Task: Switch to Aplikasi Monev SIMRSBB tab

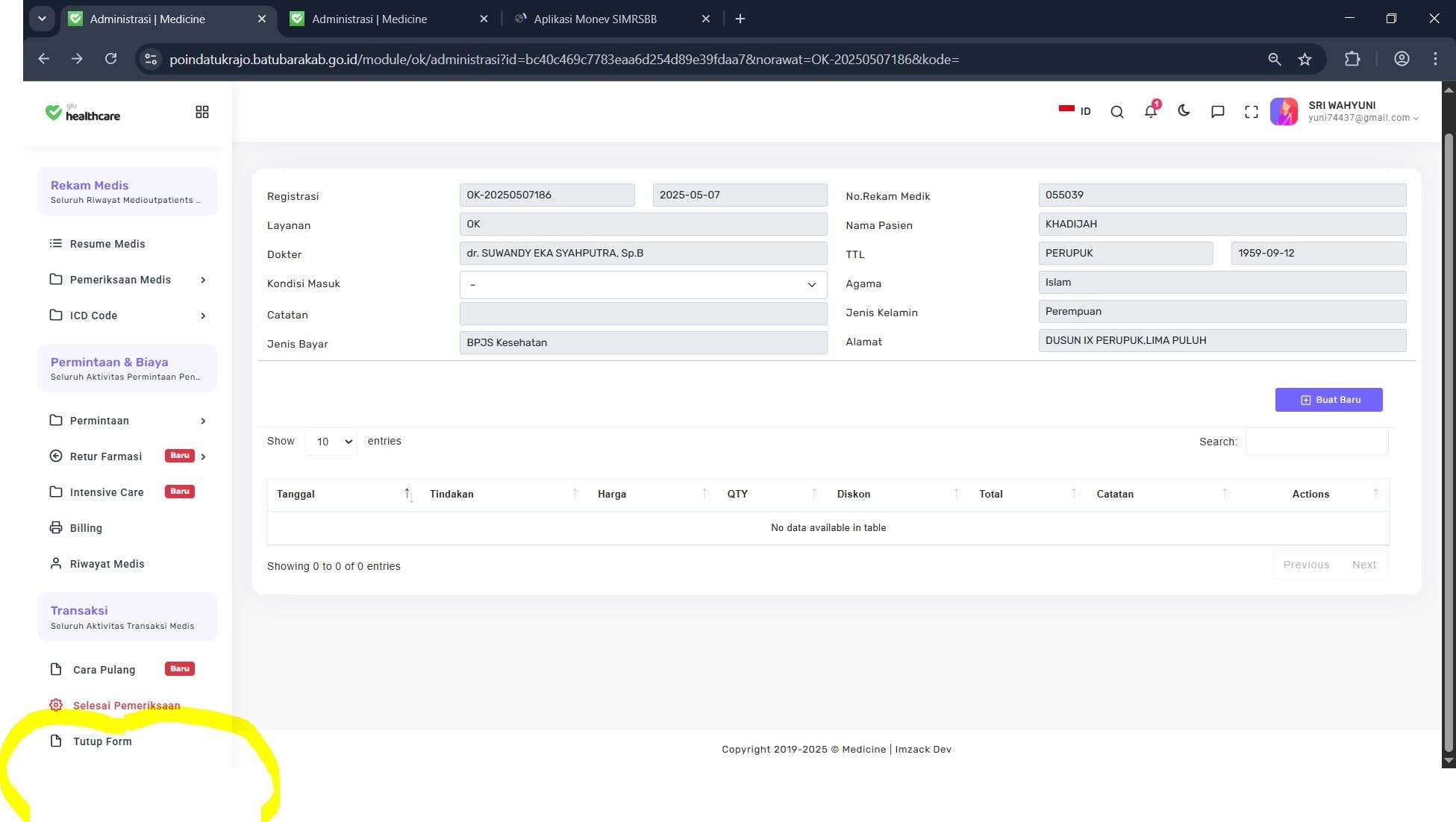Action: [x=595, y=19]
